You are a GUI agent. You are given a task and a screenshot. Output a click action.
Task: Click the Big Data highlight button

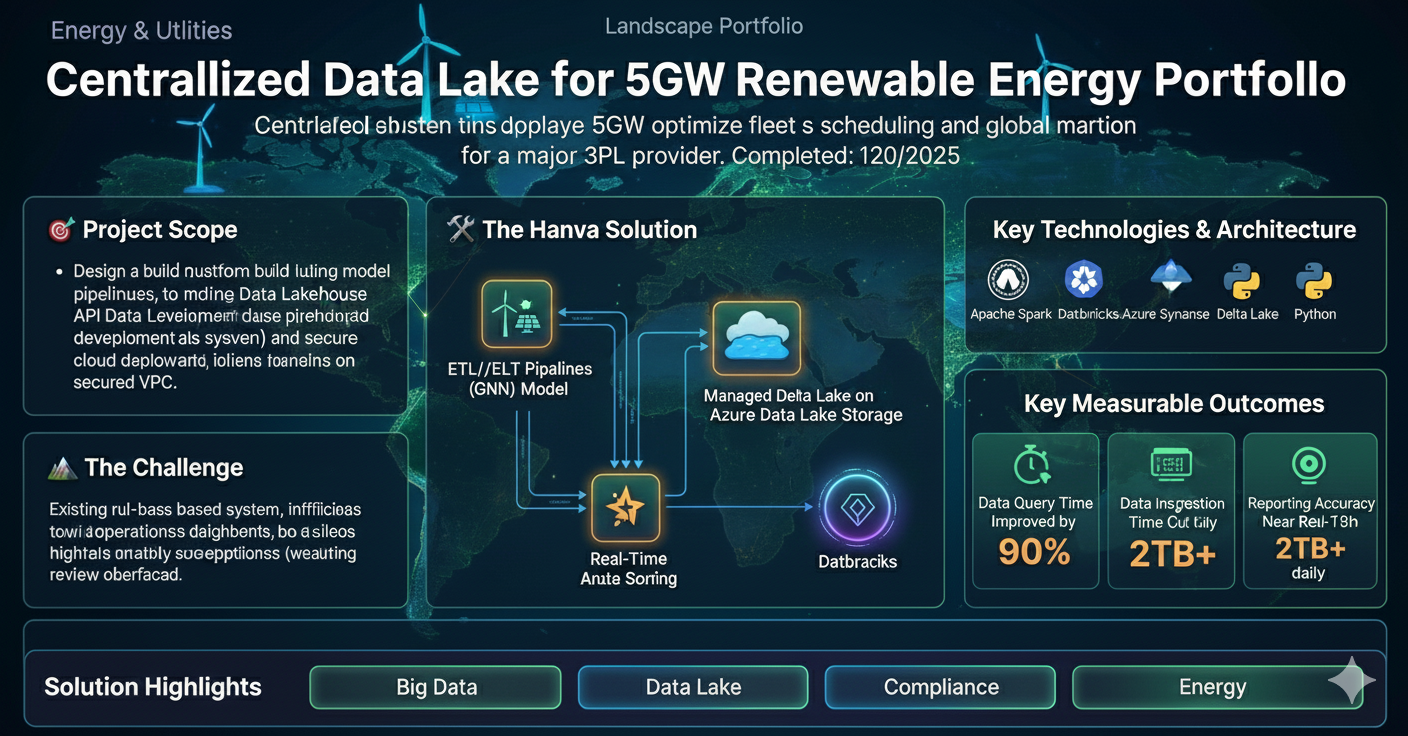point(435,687)
